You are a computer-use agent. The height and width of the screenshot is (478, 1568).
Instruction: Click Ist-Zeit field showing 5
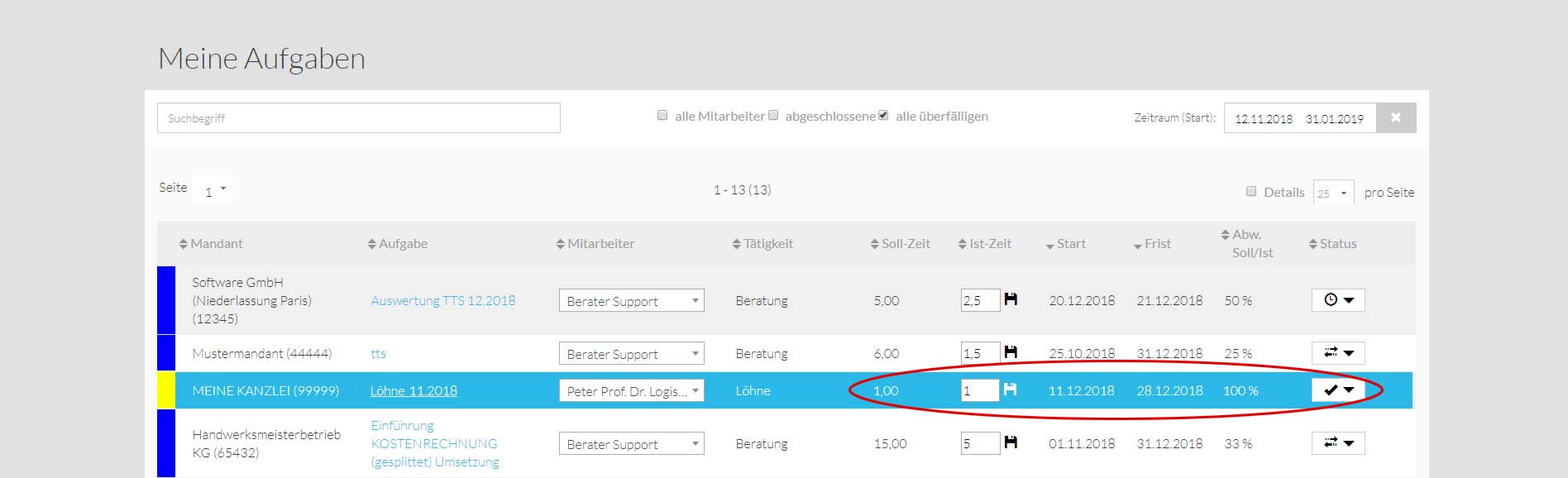click(980, 443)
